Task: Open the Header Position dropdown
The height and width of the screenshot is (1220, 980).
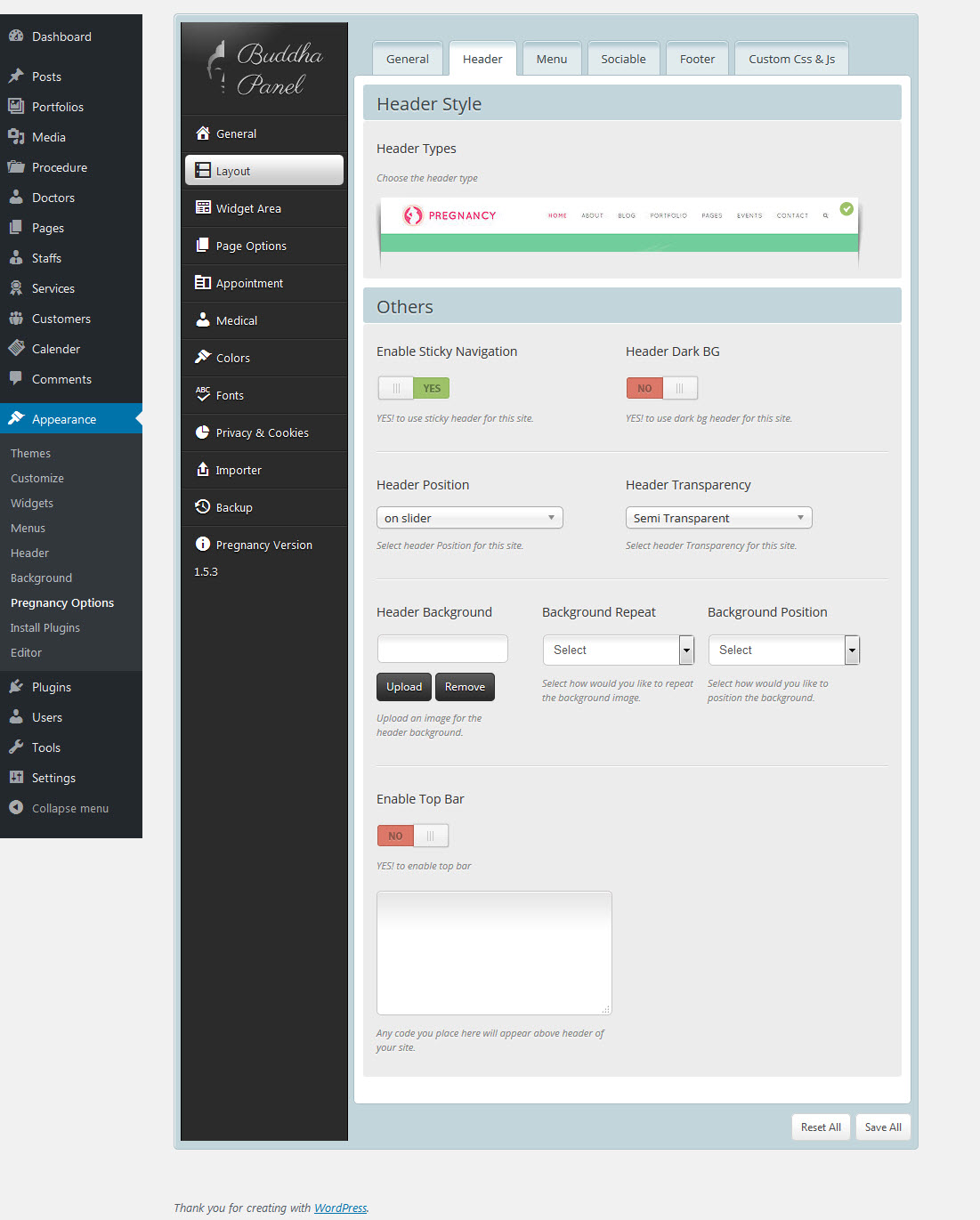Action: pos(469,517)
